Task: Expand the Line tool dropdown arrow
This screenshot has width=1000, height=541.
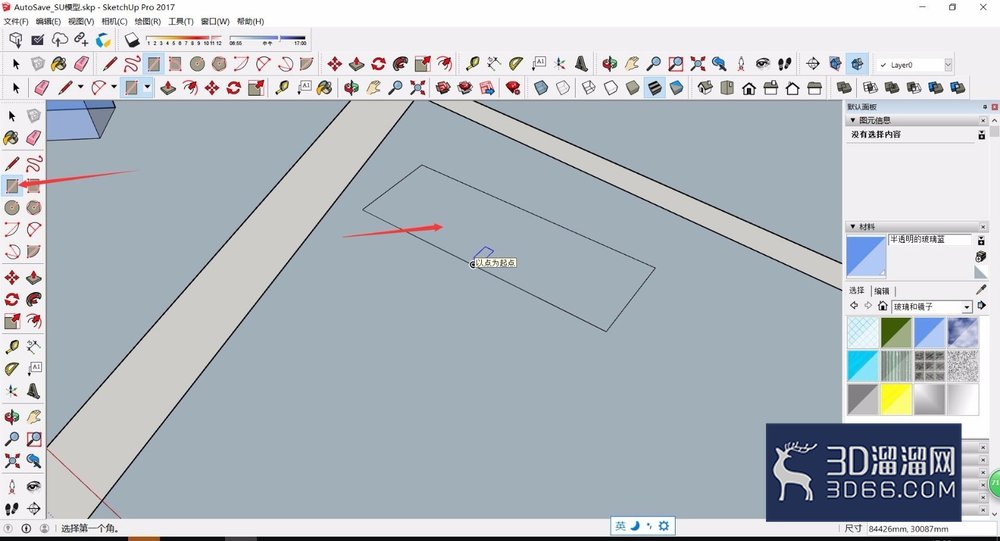Action: [x=80, y=87]
